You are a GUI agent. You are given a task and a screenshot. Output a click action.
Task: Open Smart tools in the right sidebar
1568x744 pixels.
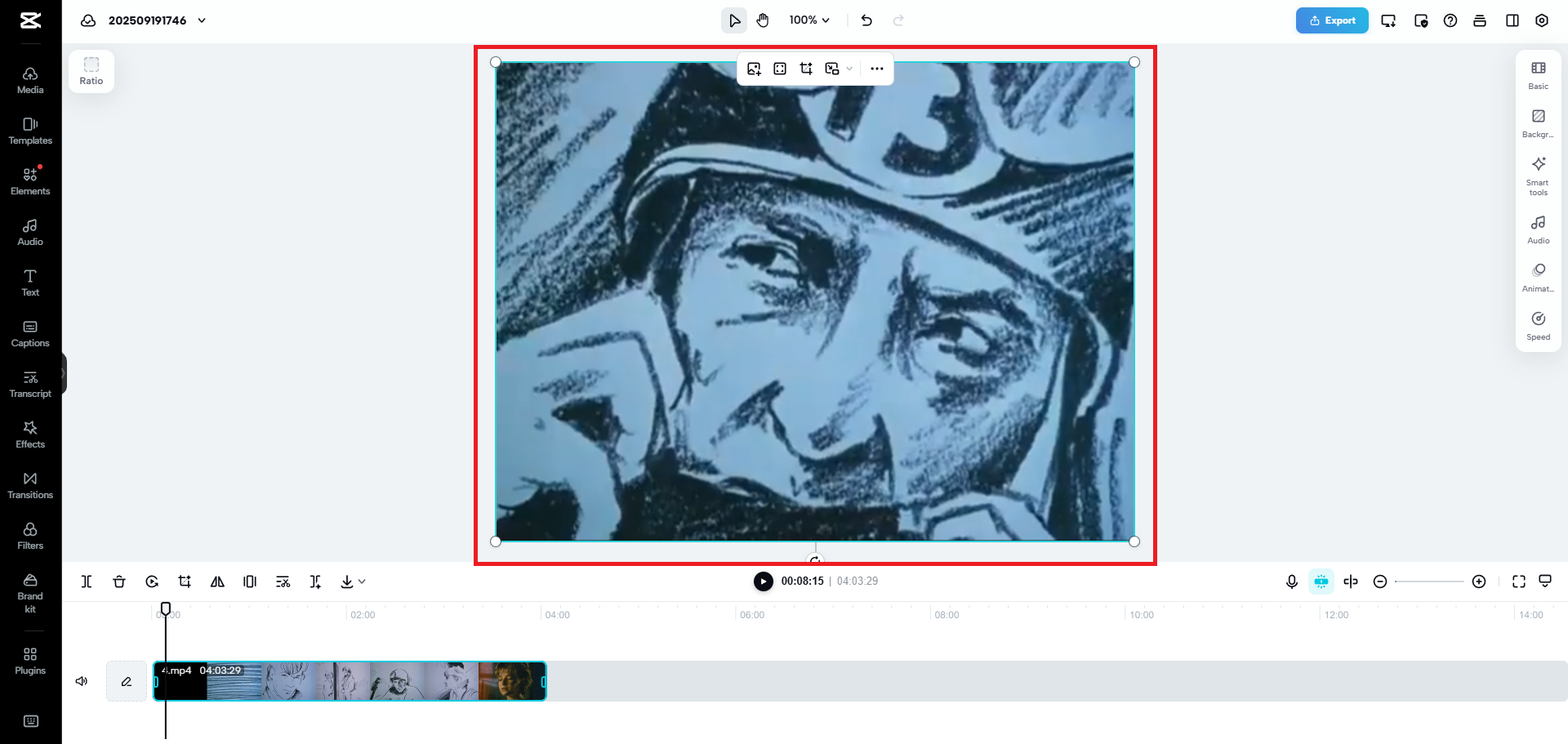click(1538, 175)
